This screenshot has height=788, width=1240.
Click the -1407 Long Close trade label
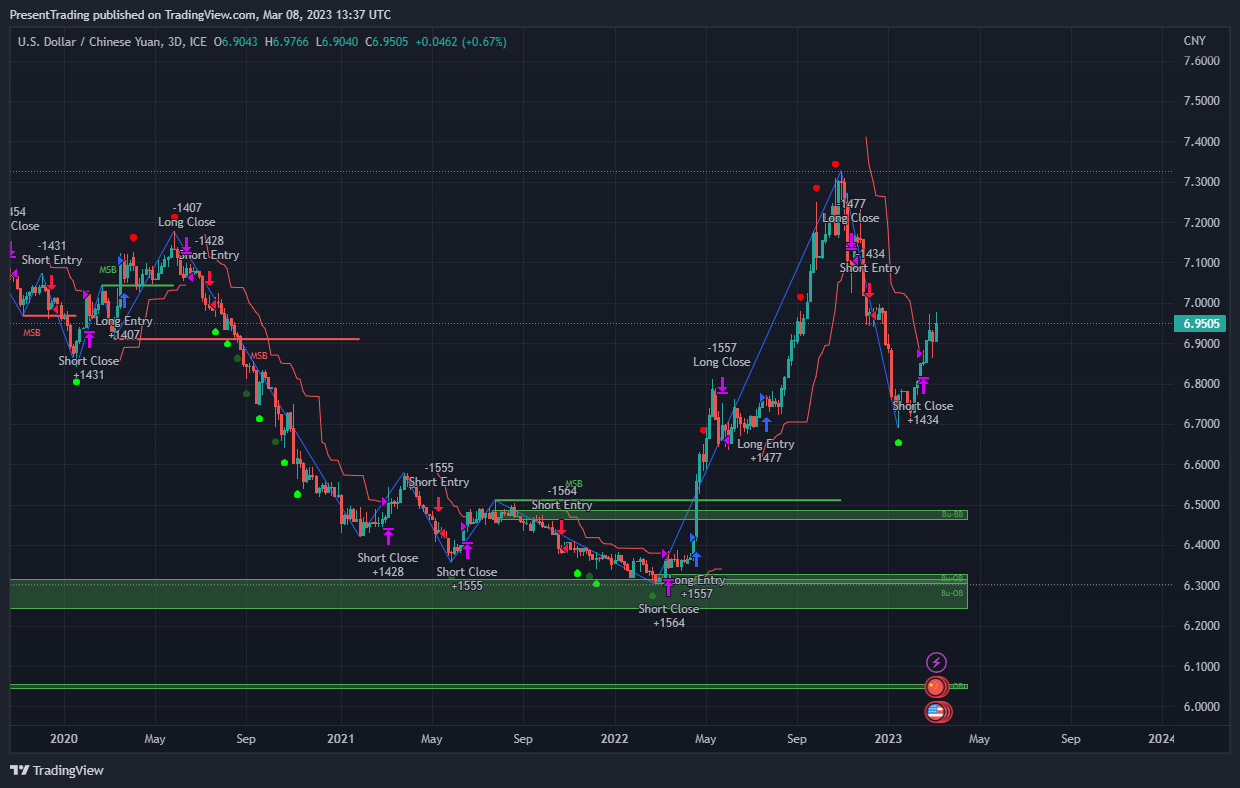pos(186,215)
